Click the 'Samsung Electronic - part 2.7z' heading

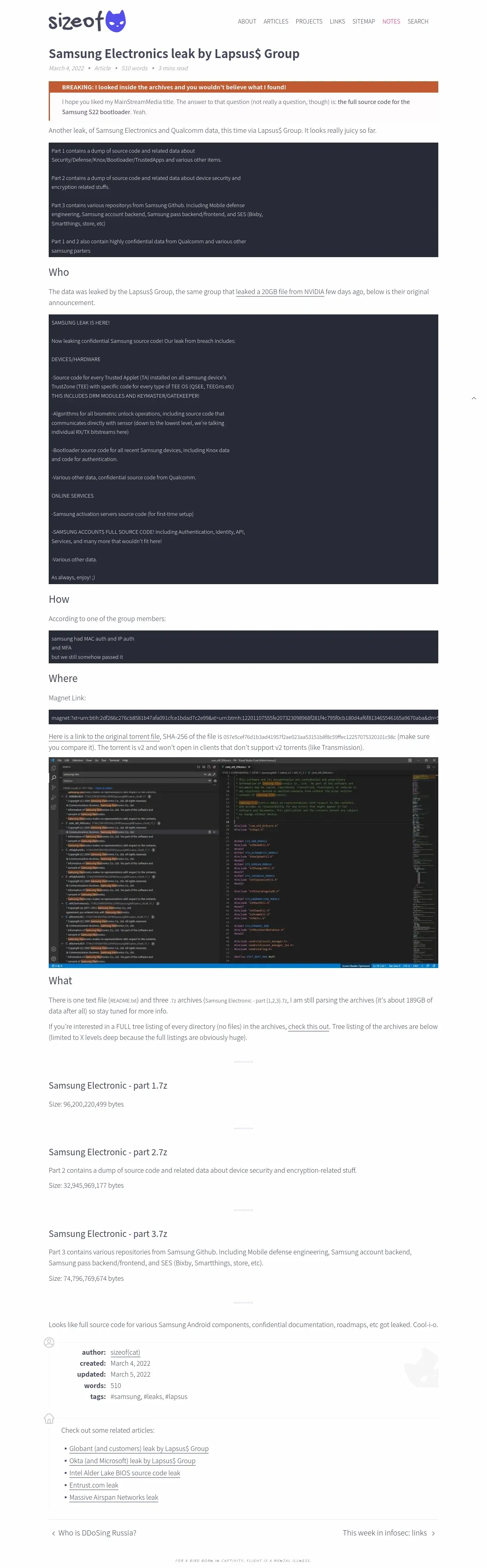point(108,1152)
